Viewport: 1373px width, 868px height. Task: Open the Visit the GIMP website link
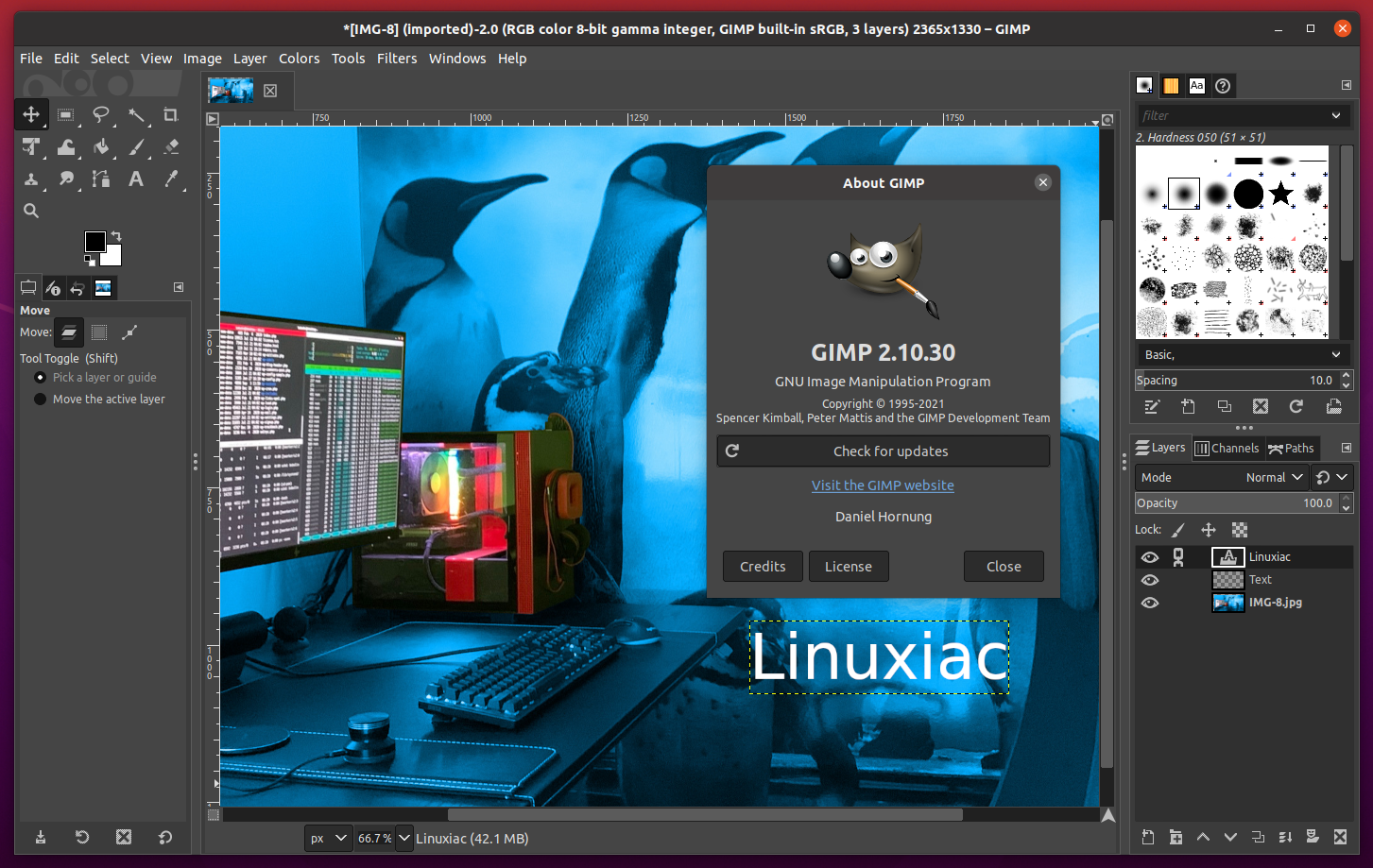[x=883, y=485]
